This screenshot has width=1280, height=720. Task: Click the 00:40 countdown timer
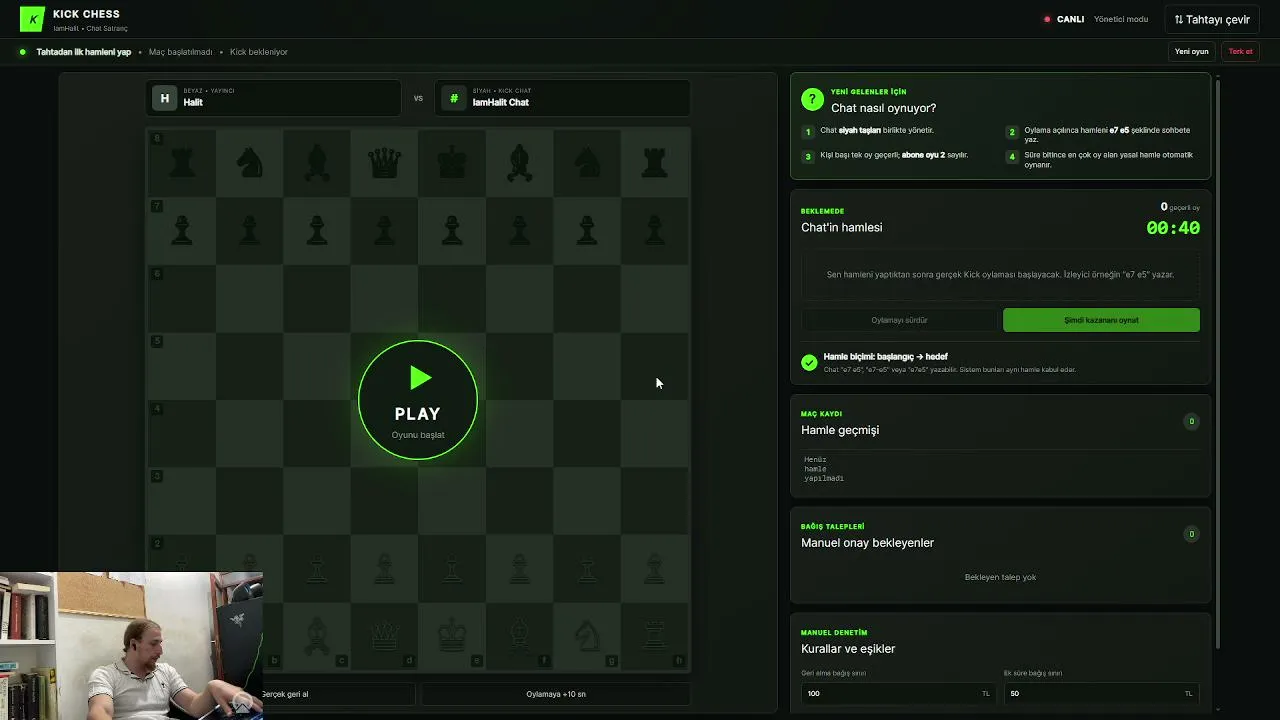(1173, 228)
